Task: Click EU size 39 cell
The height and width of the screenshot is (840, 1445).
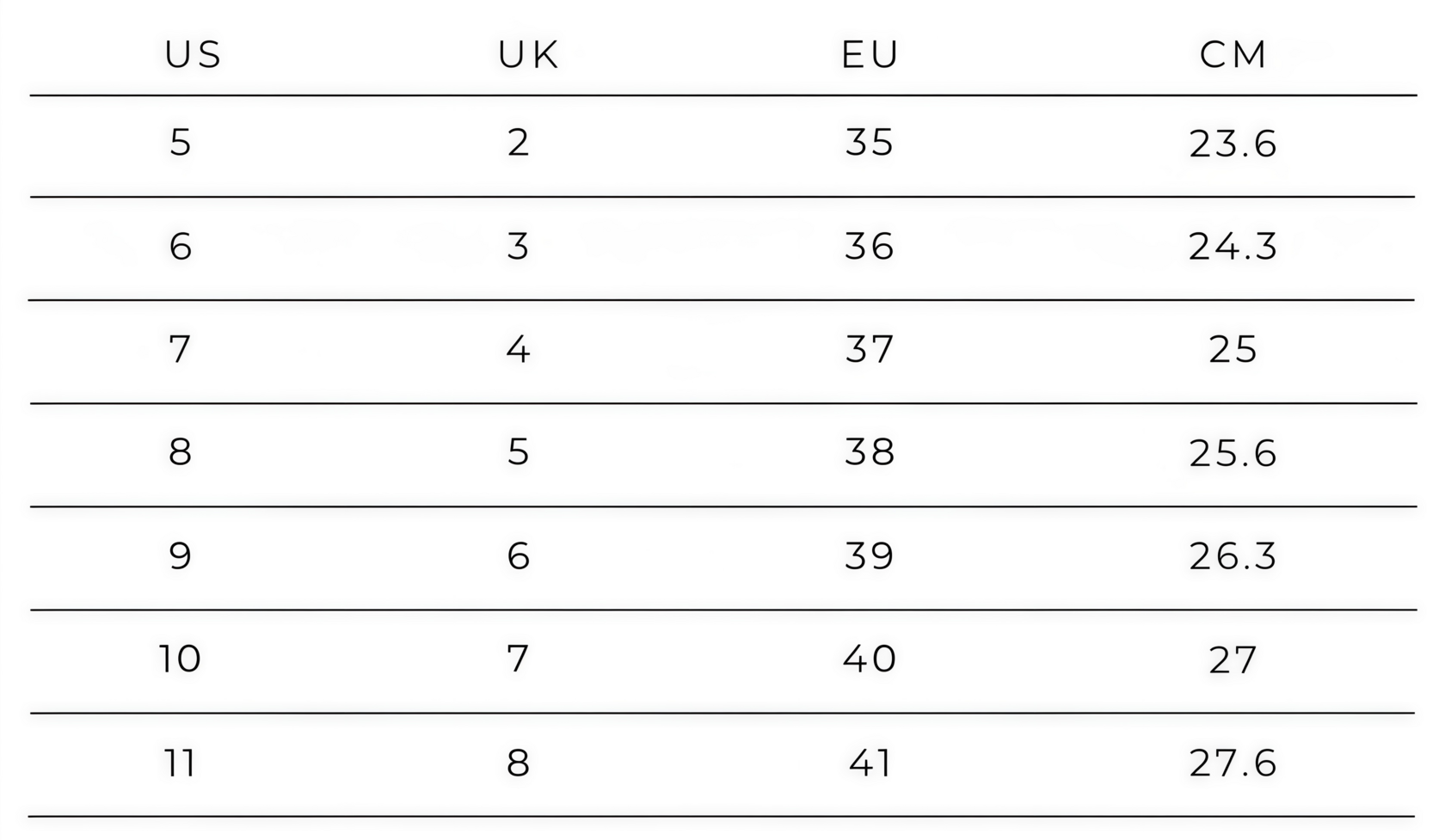Action: pyautogui.click(x=870, y=556)
